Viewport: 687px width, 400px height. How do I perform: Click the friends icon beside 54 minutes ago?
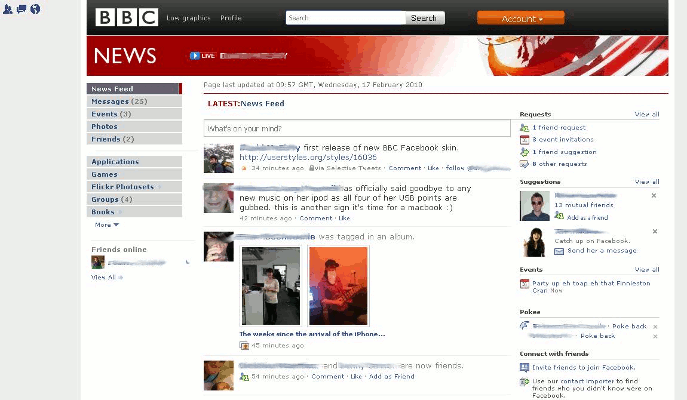244,376
